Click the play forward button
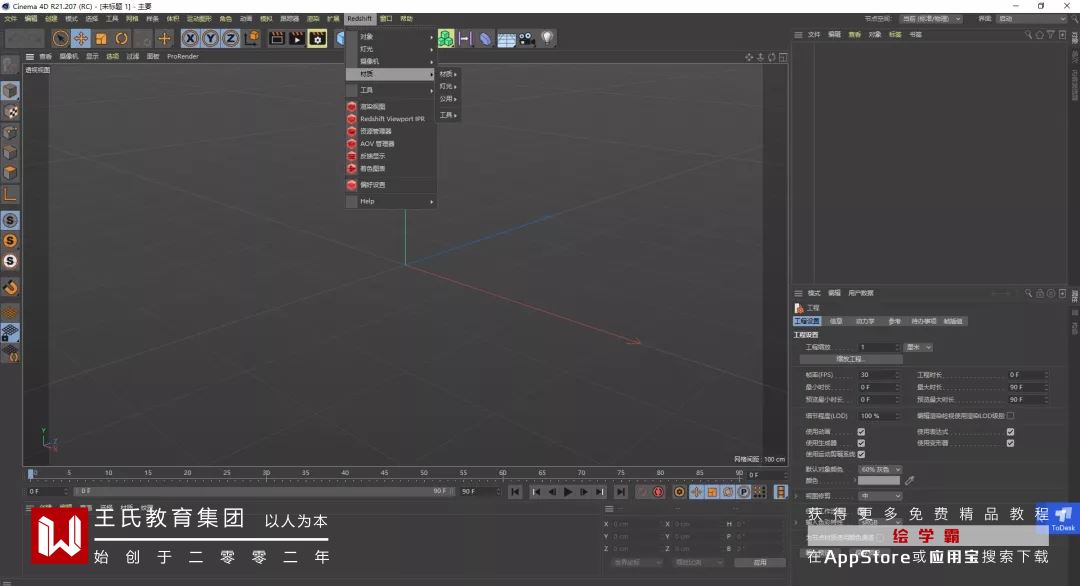 point(568,492)
